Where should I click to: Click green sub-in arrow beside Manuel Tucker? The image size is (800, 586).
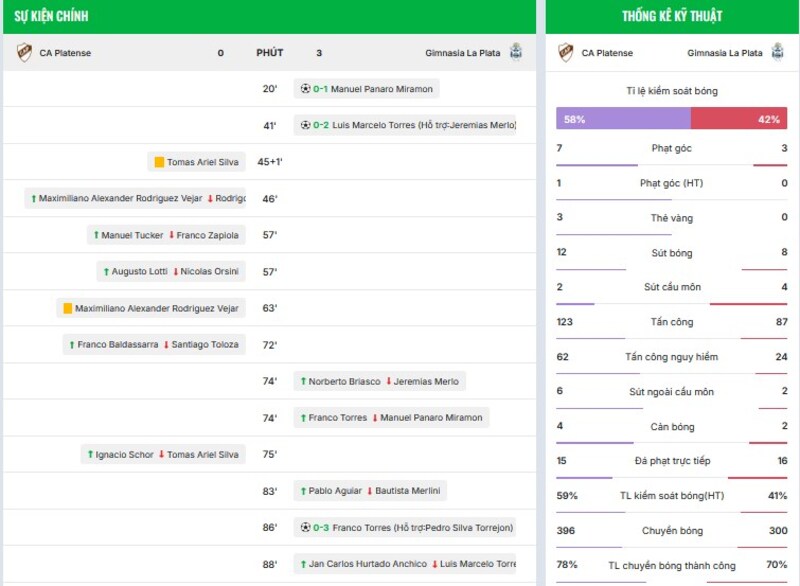tap(96, 235)
